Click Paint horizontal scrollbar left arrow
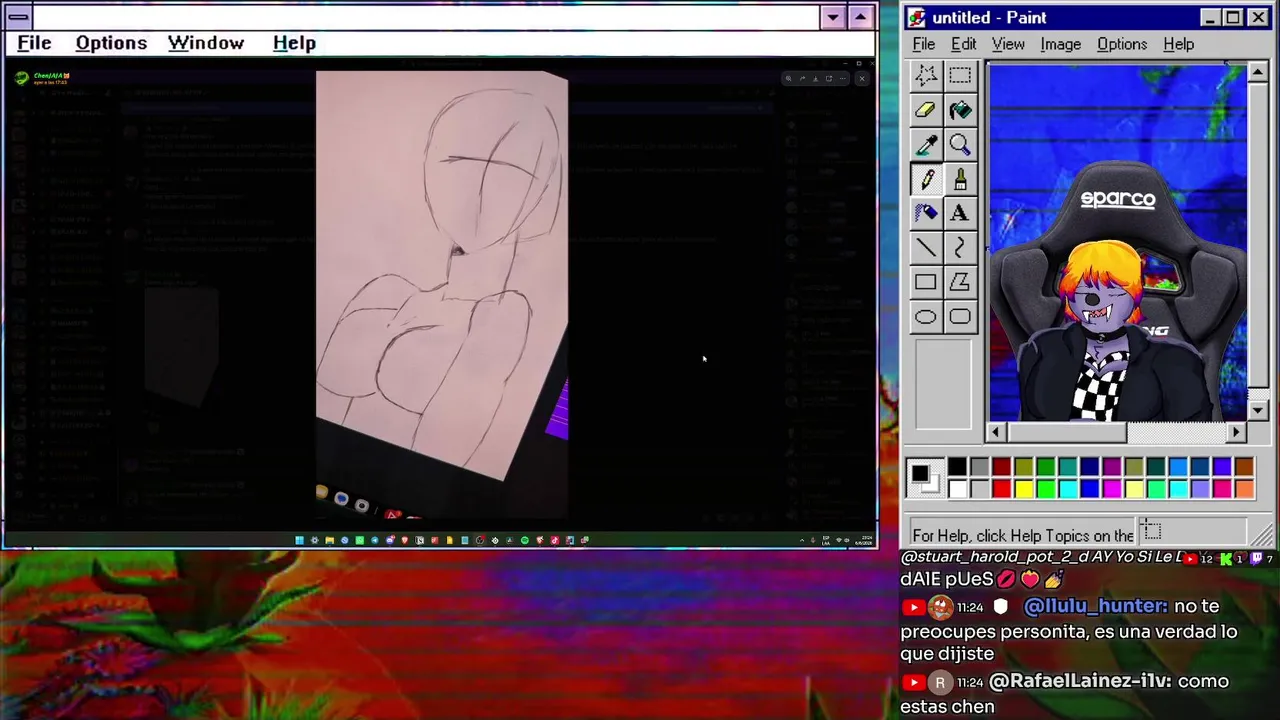The height and width of the screenshot is (720, 1280). click(996, 432)
